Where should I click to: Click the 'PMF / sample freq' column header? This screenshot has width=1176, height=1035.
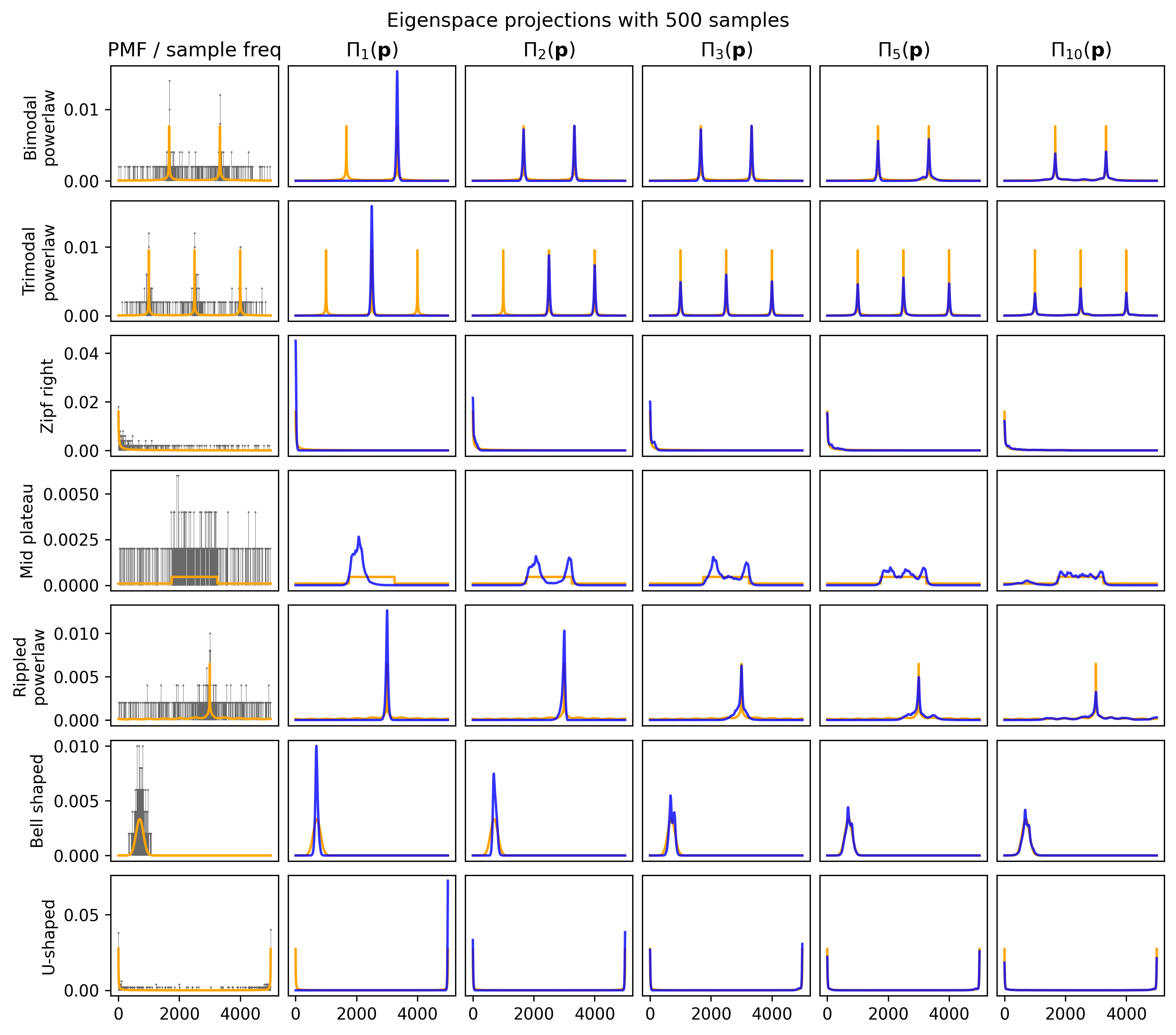194,51
